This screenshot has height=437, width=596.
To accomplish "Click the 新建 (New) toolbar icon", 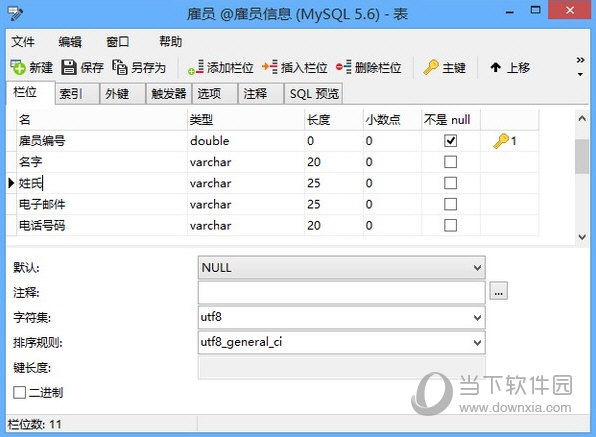I will (17, 68).
